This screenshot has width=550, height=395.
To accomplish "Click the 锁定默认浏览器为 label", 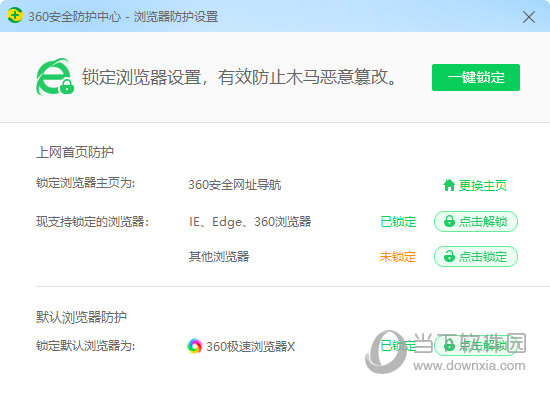I will (x=86, y=346).
